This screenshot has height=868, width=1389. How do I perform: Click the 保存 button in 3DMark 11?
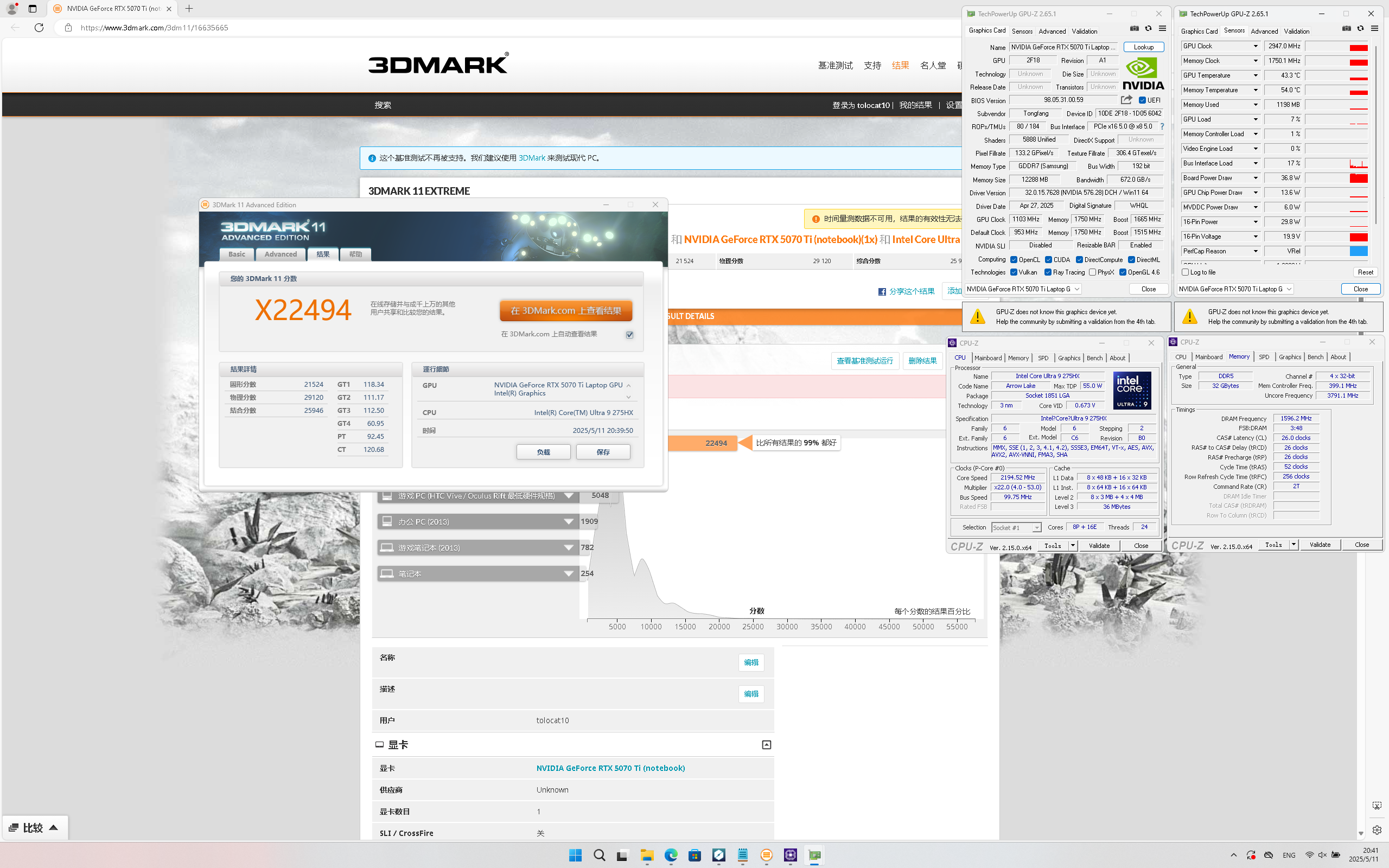pos(603,452)
